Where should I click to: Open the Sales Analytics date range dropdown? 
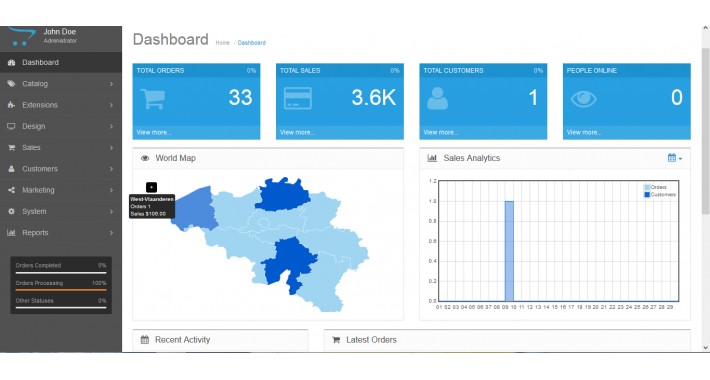pyautogui.click(x=675, y=158)
